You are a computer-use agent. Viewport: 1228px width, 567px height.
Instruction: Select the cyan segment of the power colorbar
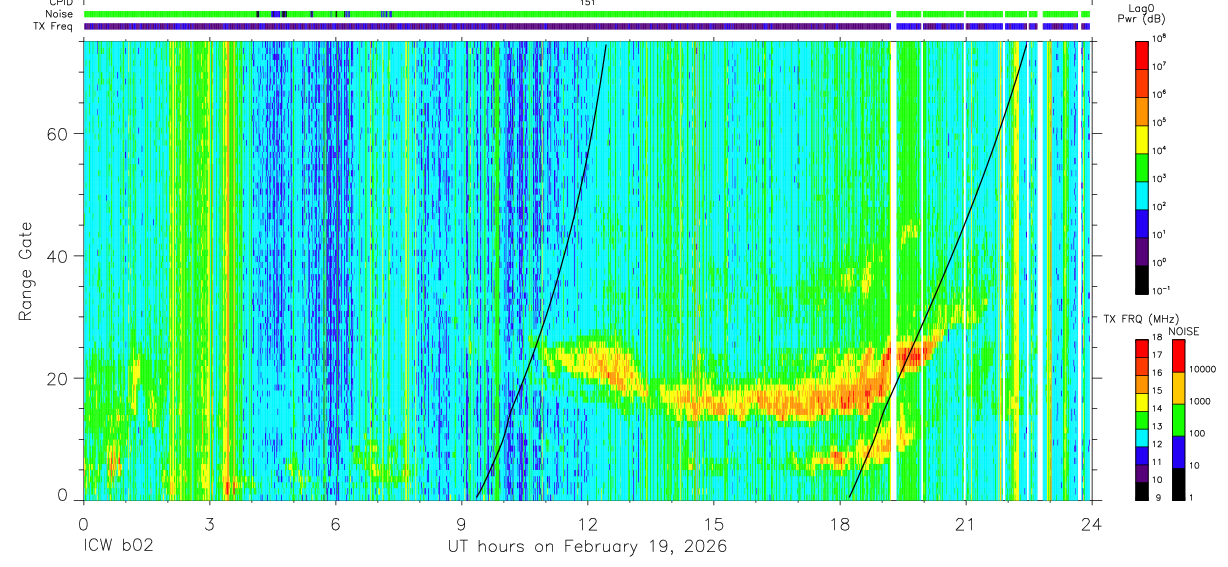point(1141,195)
